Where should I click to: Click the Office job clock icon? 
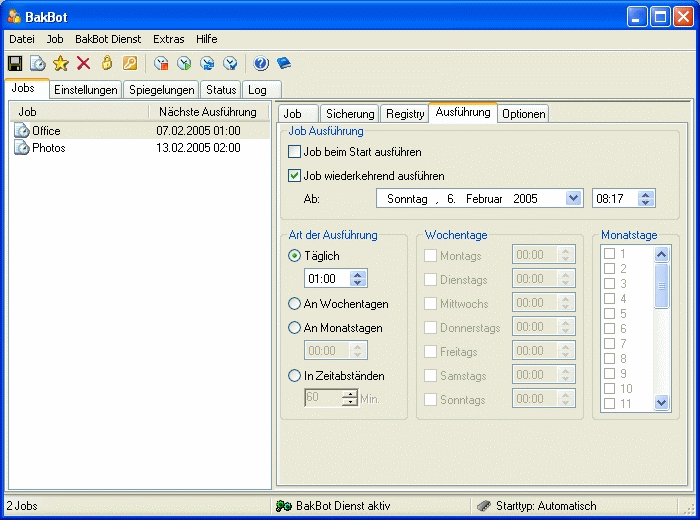(22, 130)
